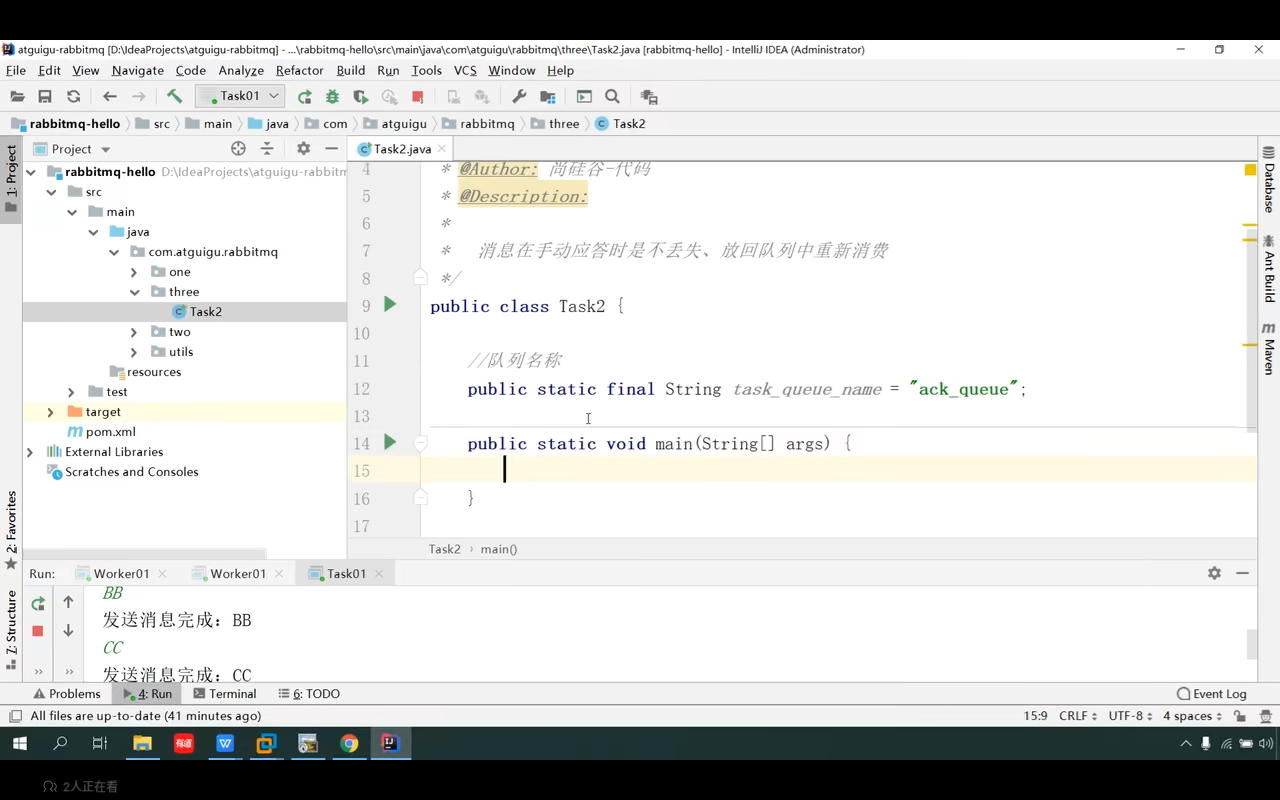
Task: Open the Problems tool window
Action: tap(67, 693)
